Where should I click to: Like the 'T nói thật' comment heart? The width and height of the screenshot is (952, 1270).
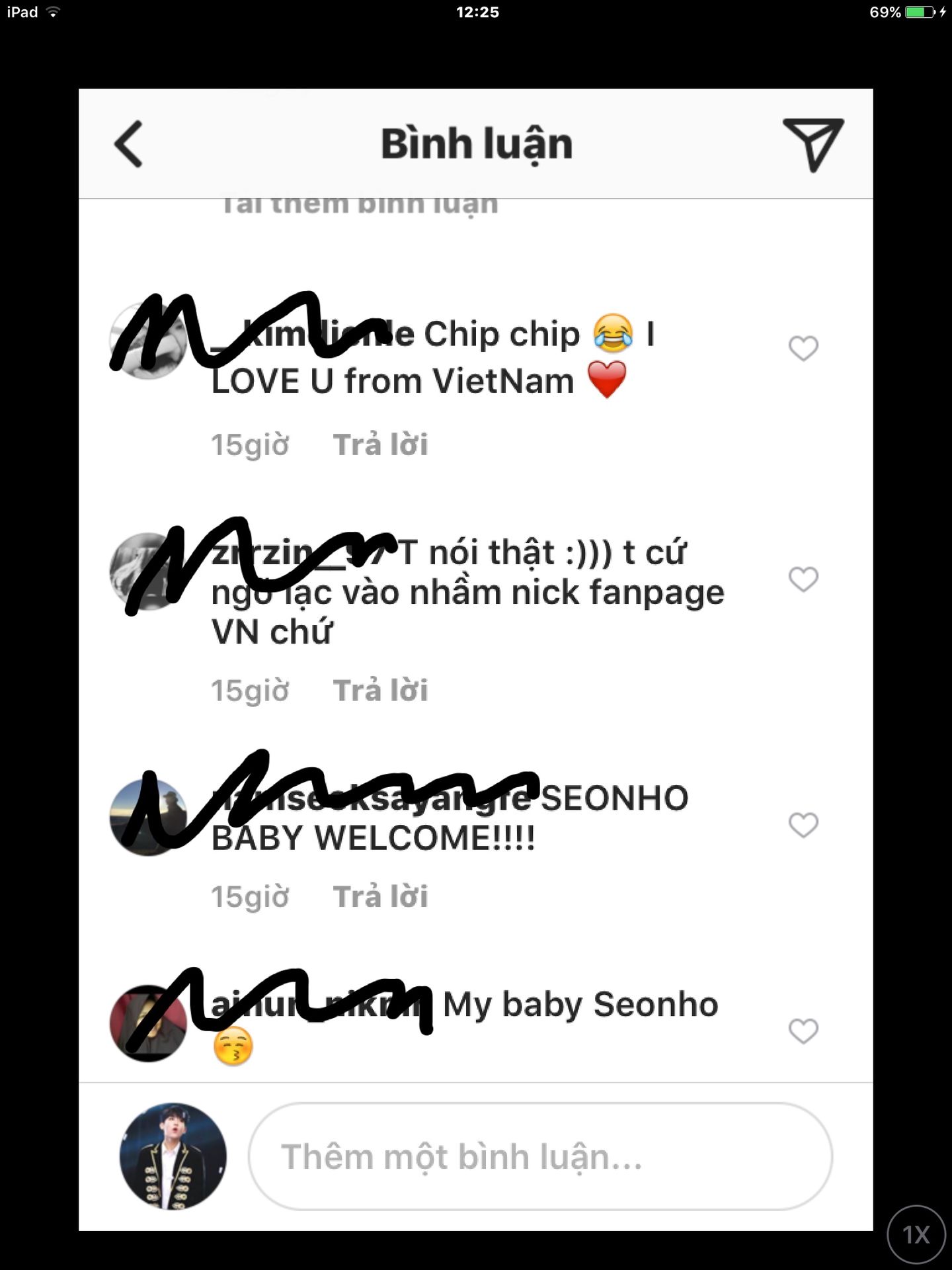tap(803, 579)
